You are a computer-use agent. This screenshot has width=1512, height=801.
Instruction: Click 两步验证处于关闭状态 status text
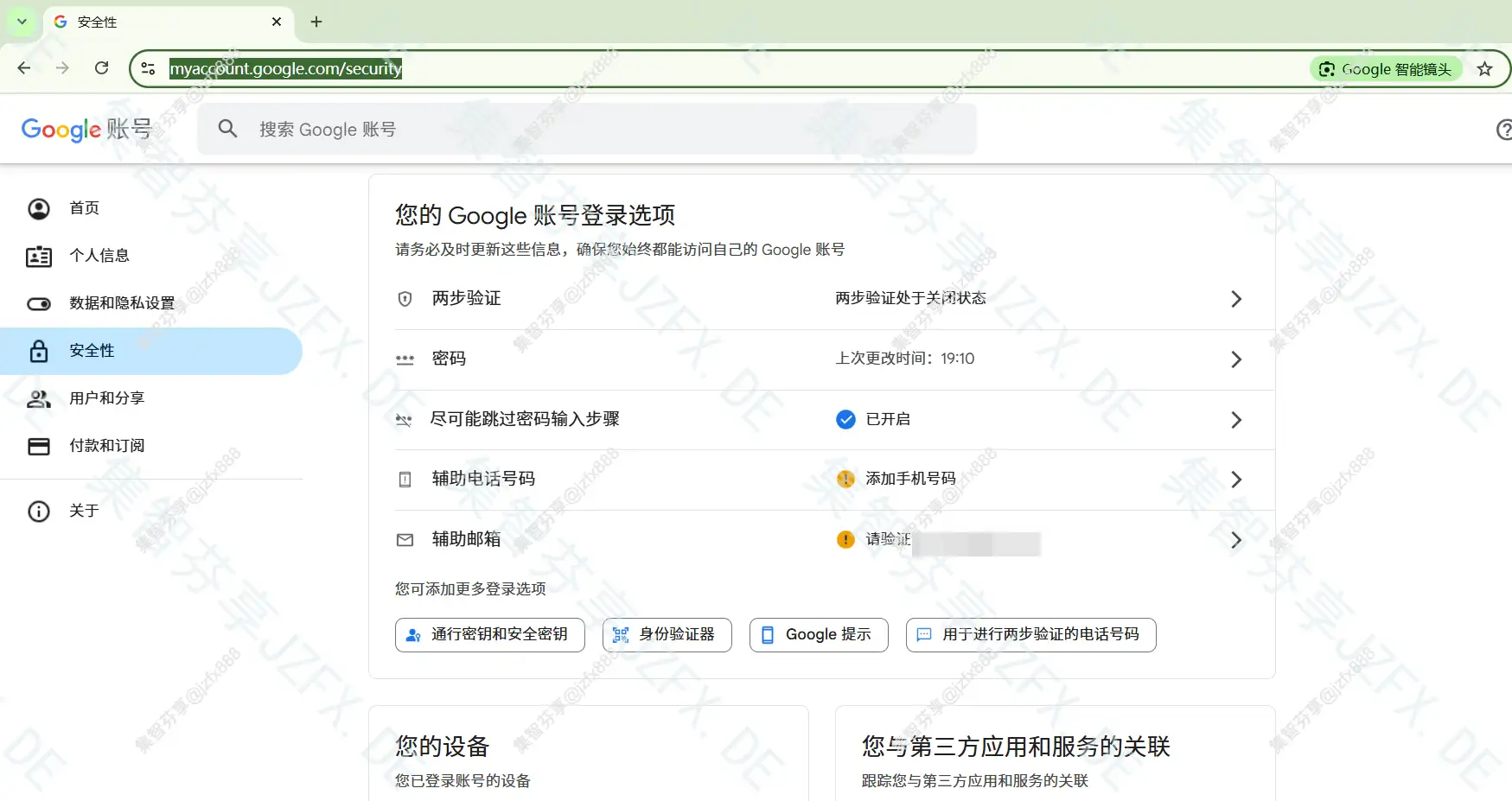point(910,298)
